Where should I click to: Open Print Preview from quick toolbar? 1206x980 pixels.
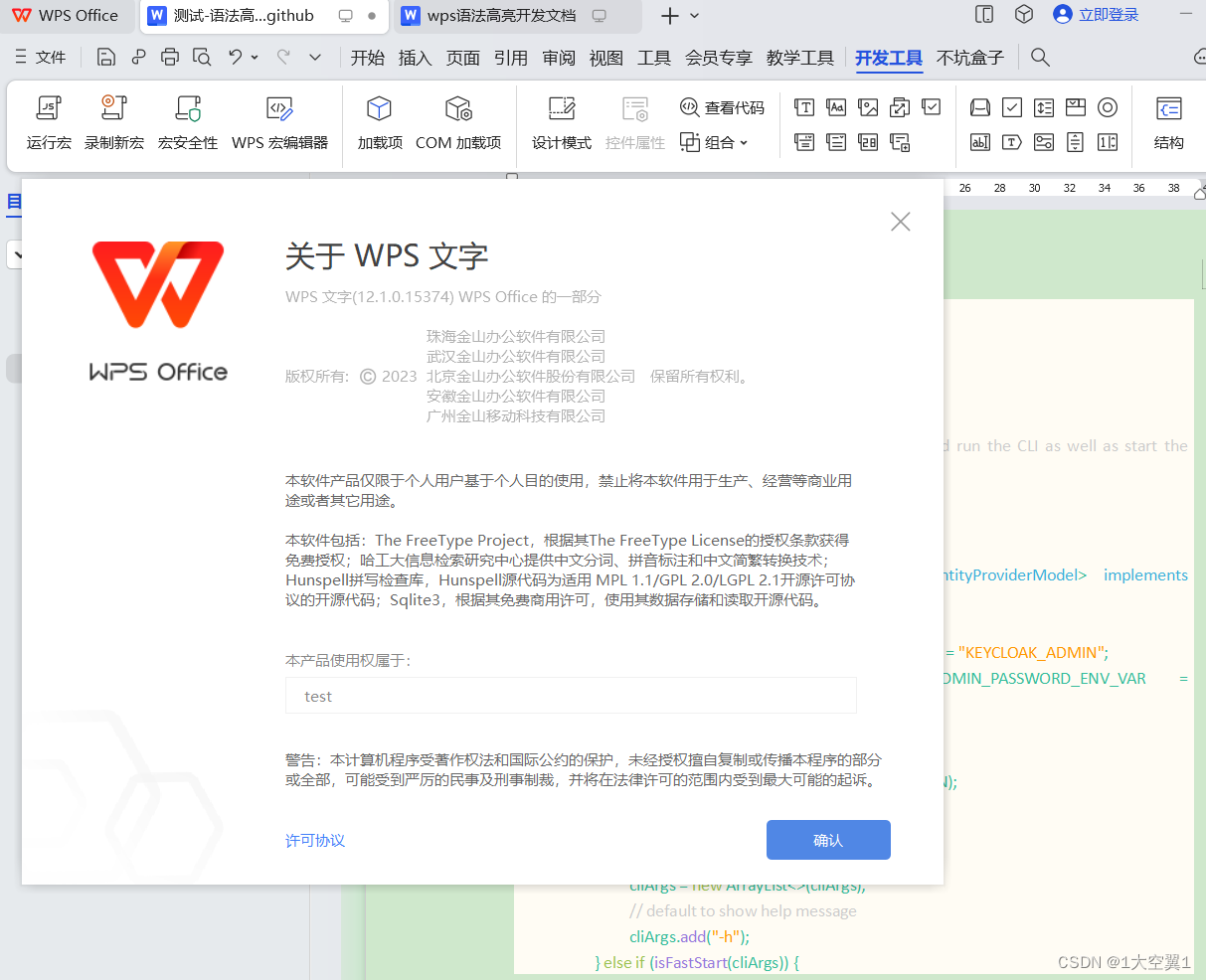click(202, 58)
